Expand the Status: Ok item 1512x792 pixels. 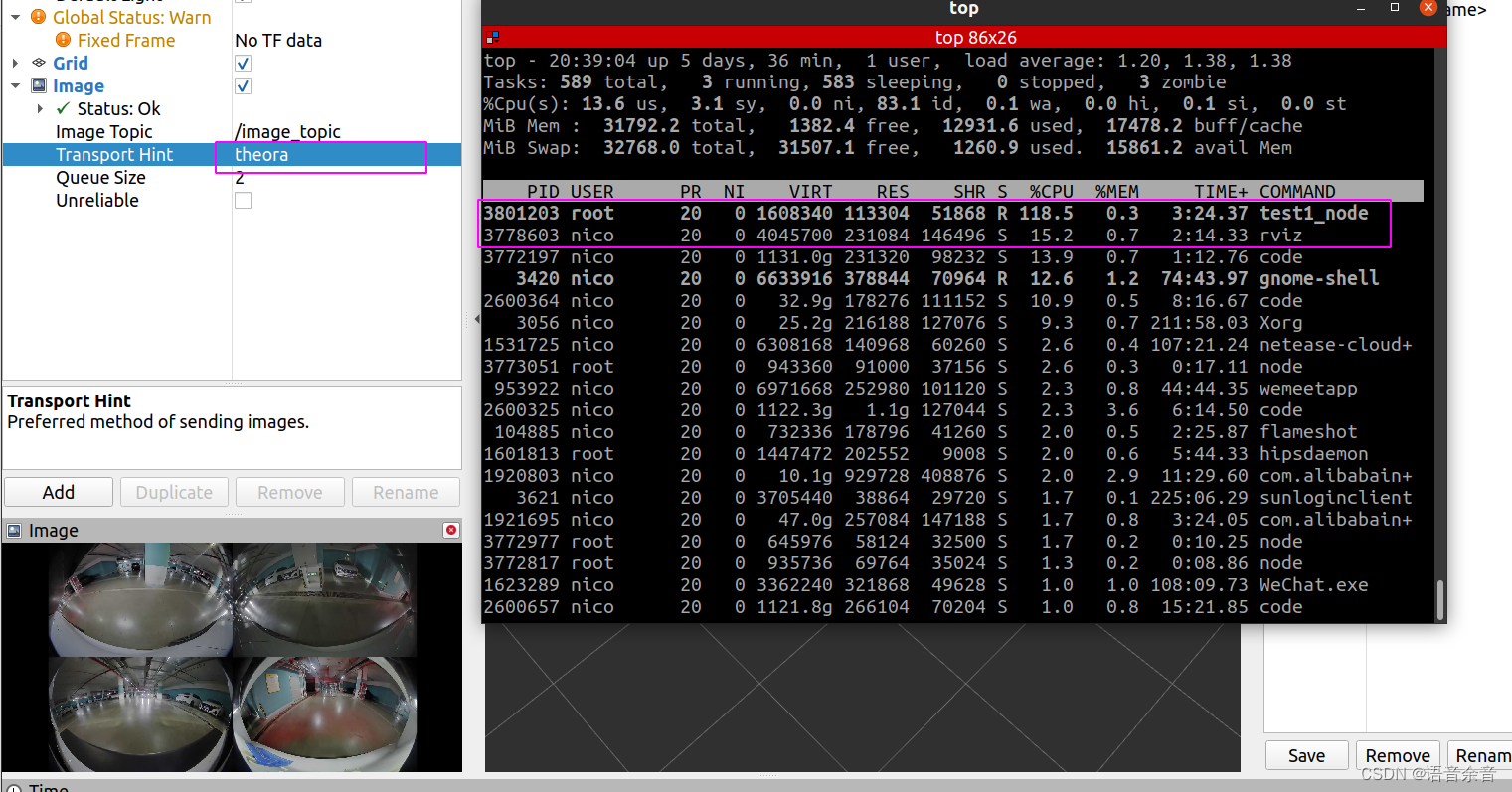coord(40,108)
